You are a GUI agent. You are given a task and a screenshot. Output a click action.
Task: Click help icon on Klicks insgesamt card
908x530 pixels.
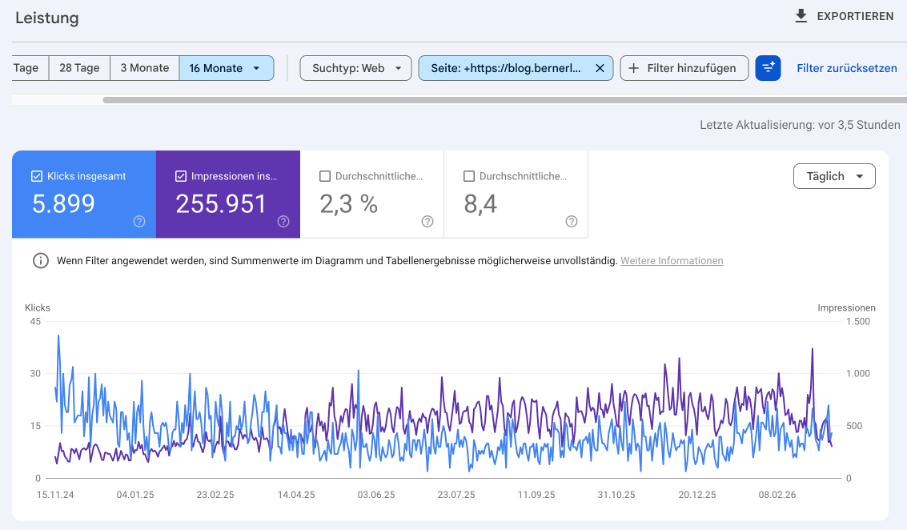coord(139,221)
